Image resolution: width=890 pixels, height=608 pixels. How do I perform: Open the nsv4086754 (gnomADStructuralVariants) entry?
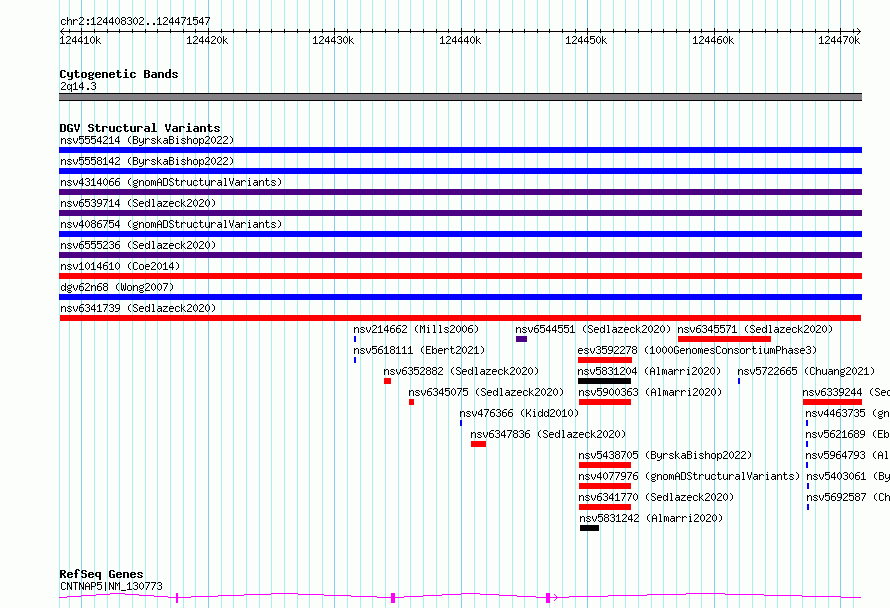[171, 224]
